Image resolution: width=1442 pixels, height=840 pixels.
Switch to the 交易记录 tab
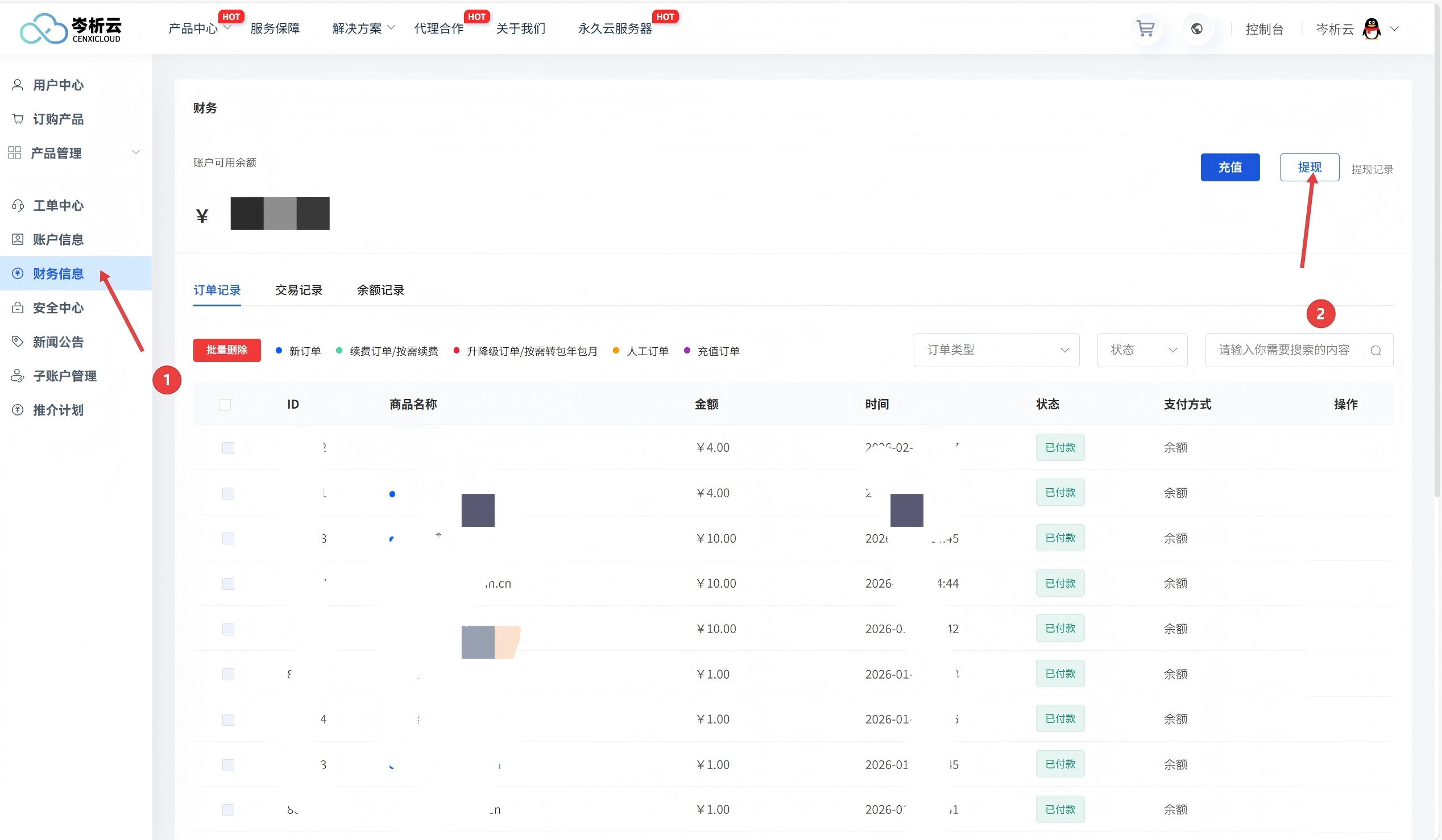pyautogui.click(x=299, y=290)
